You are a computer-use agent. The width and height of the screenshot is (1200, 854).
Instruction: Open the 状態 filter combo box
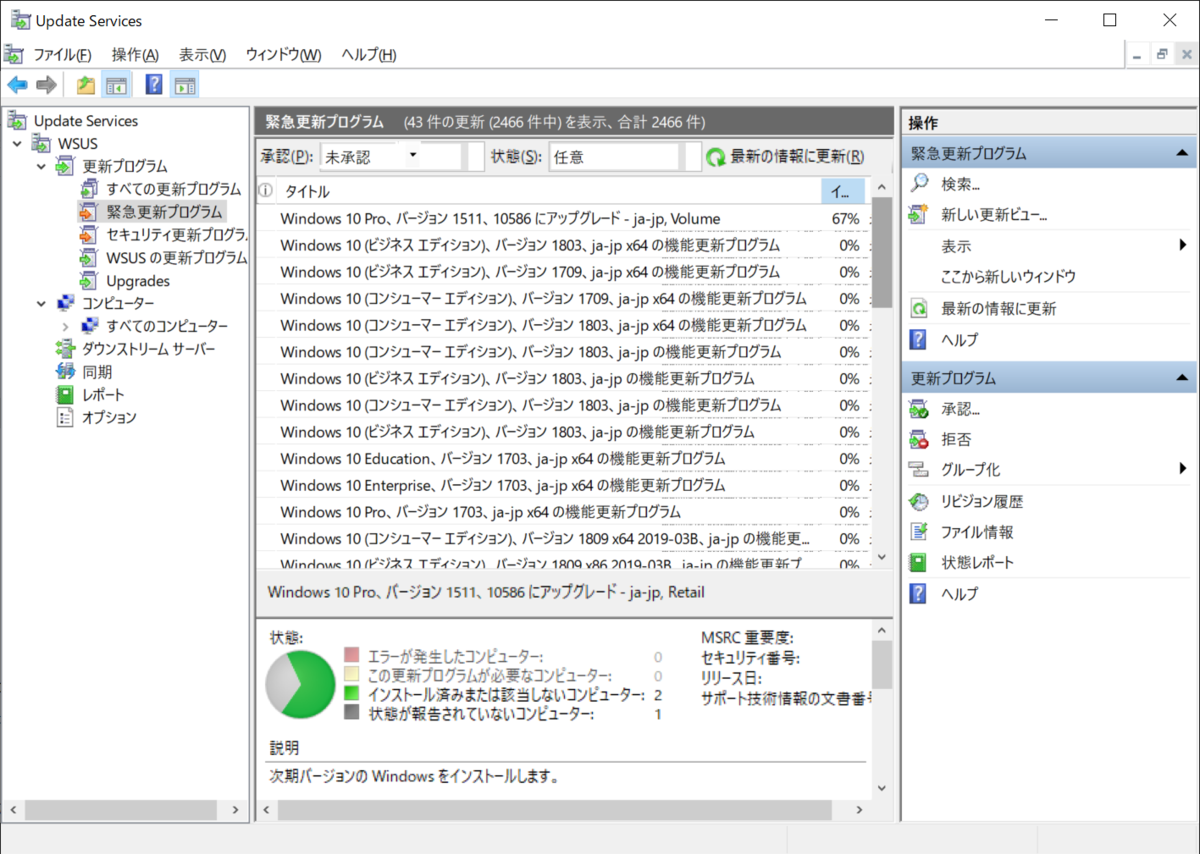[625, 157]
